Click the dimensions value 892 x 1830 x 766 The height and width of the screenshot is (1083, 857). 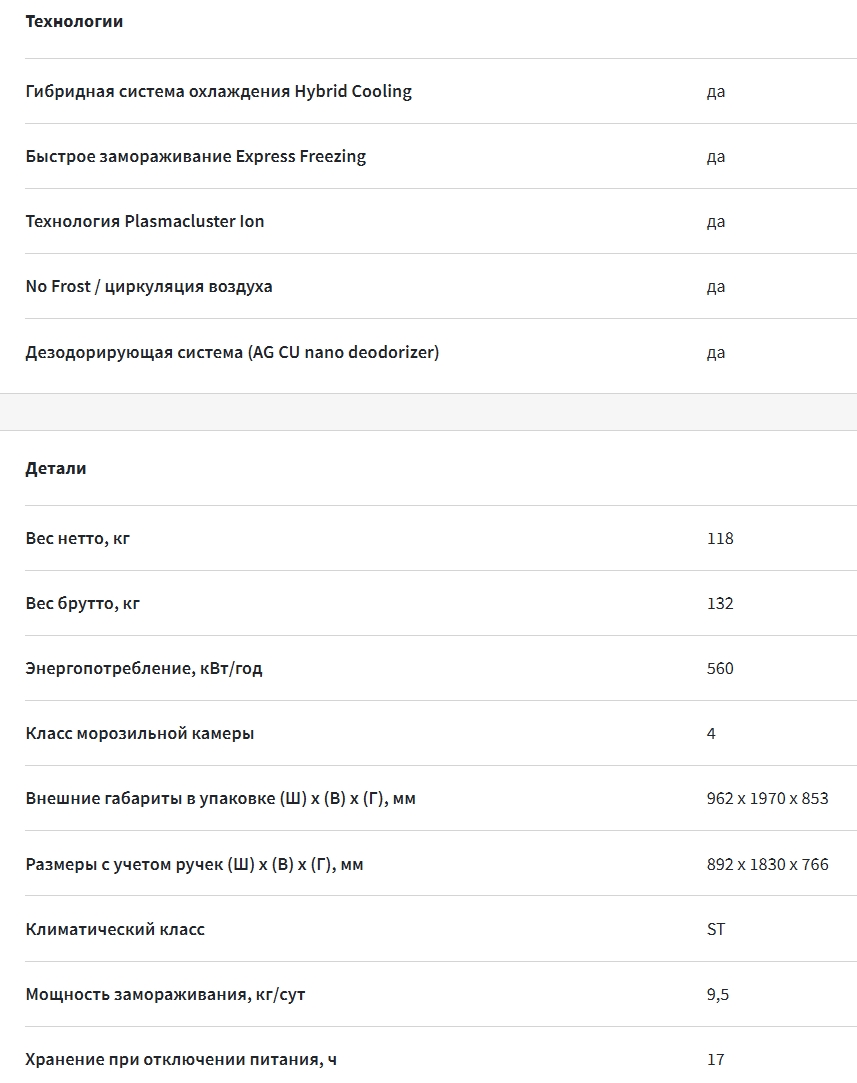pyautogui.click(x=767, y=864)
